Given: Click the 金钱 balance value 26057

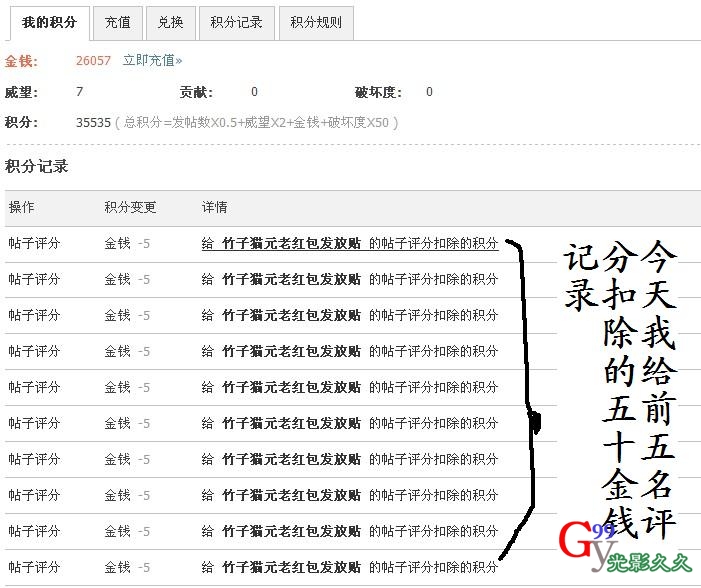Looking at the screenshot, I should (93, 61).
